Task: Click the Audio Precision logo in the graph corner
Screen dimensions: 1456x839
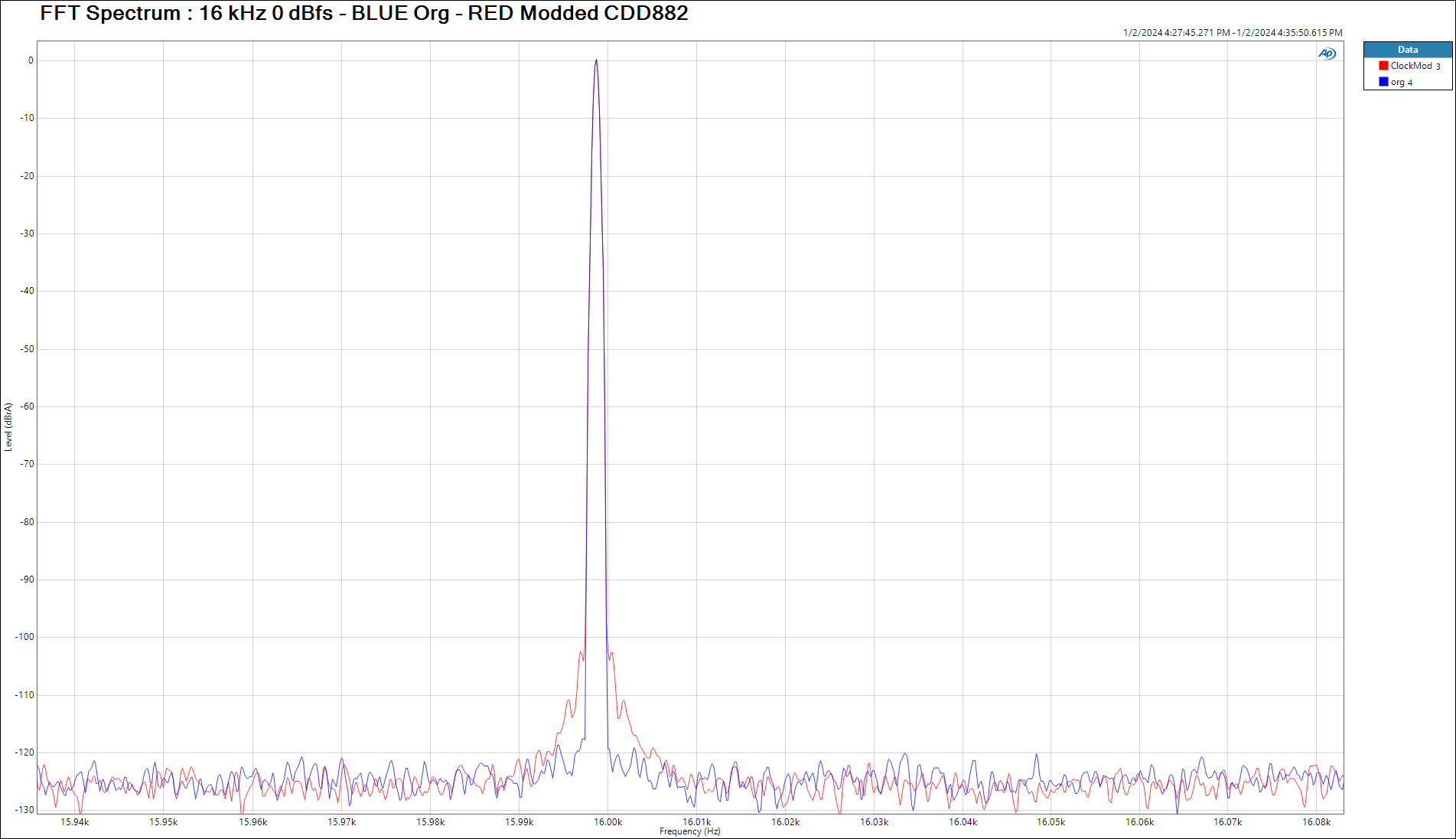Action: click(1327, 54)
